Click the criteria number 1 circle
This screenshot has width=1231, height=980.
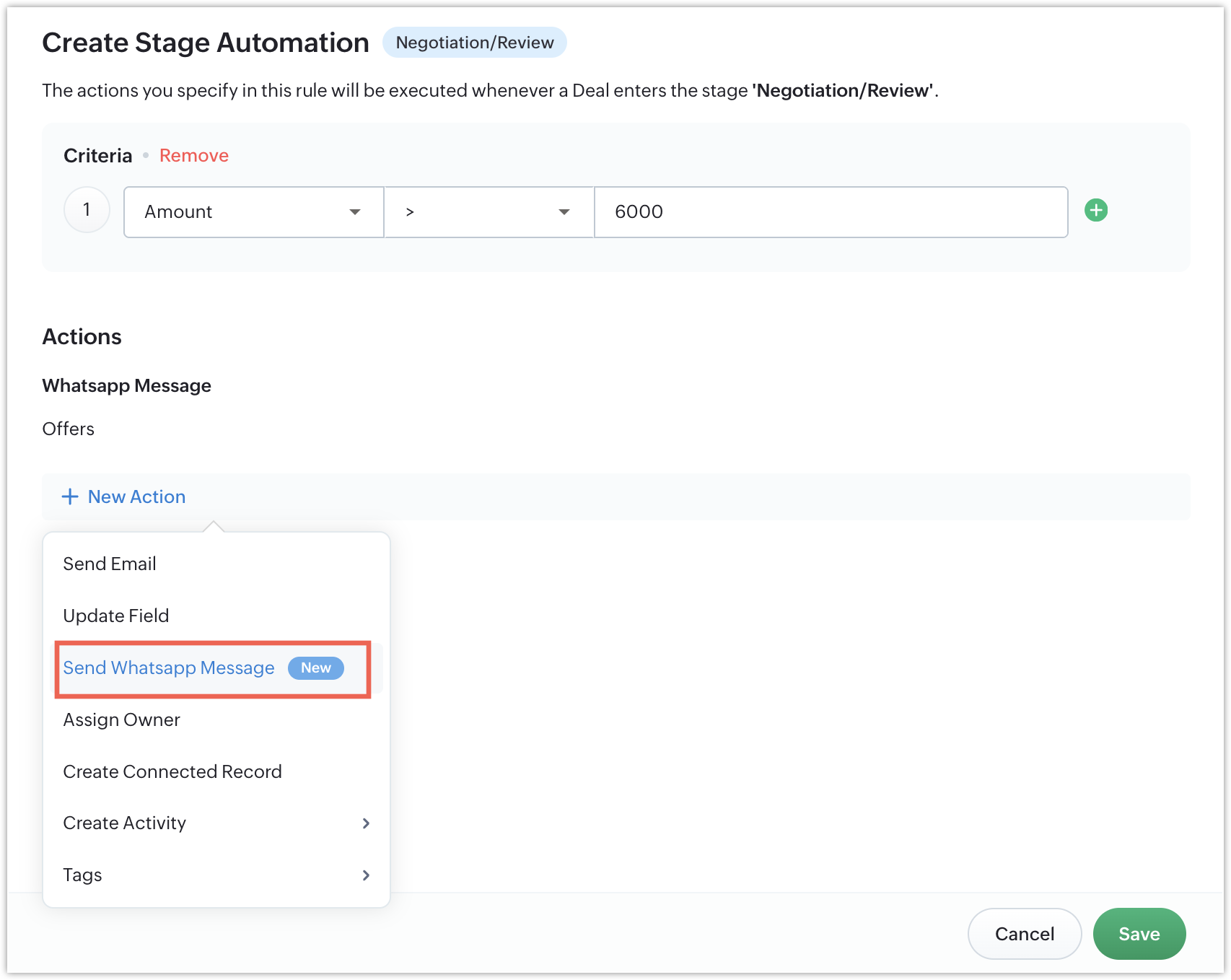point(87,210)
